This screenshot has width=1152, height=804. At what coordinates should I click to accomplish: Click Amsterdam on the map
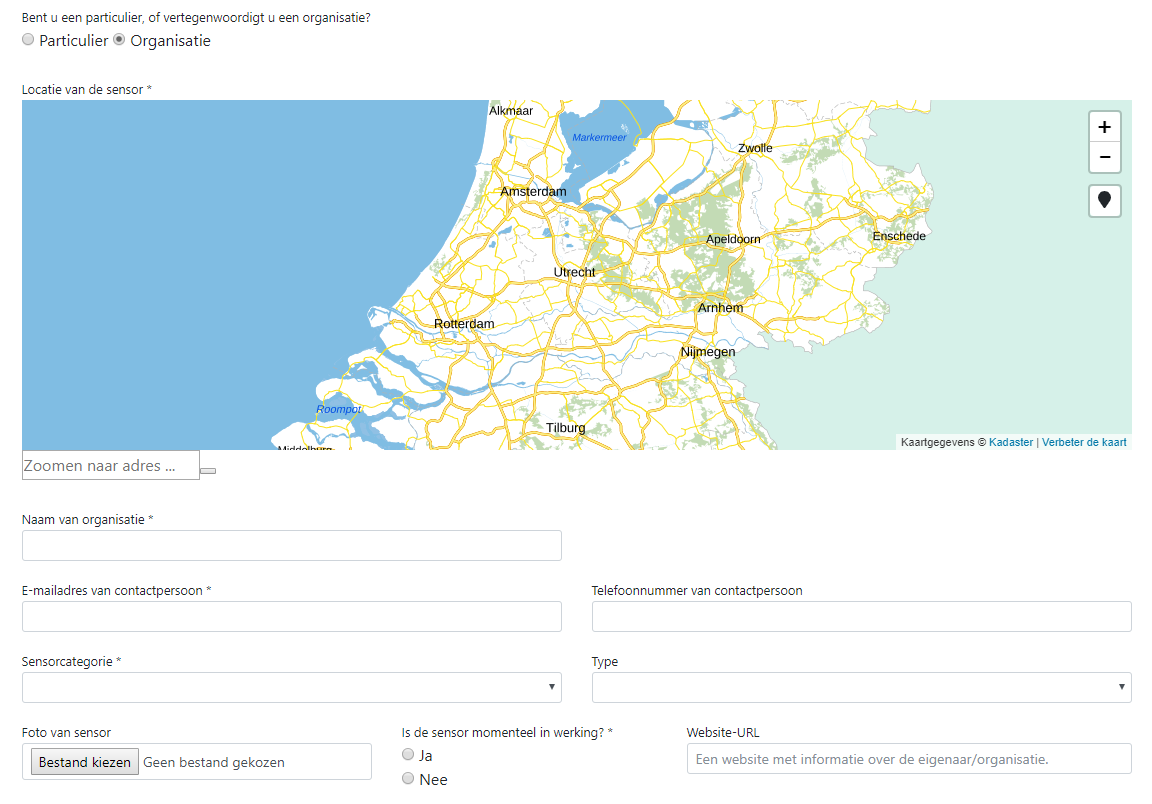point(533,192)
